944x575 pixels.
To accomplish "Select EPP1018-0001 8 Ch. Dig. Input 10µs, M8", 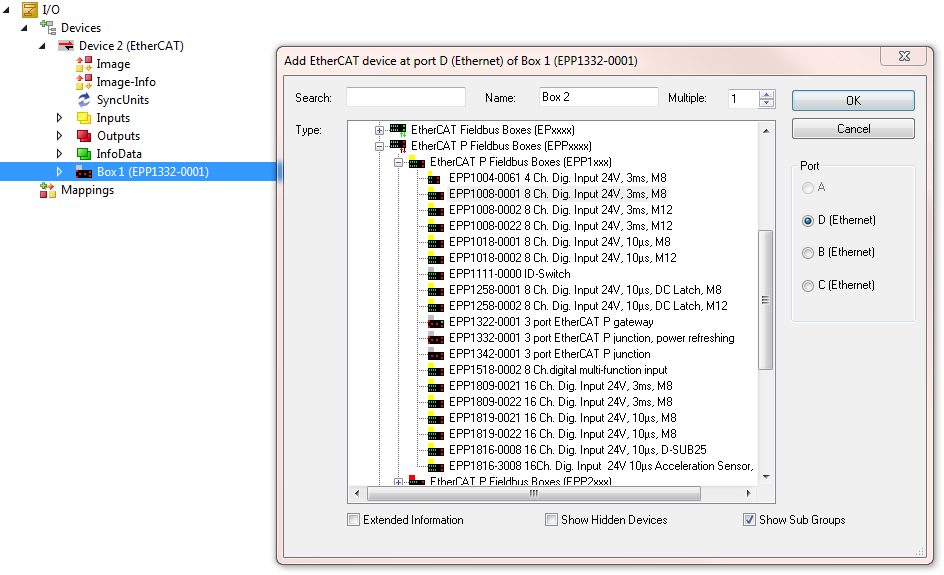I will [559, 242].
